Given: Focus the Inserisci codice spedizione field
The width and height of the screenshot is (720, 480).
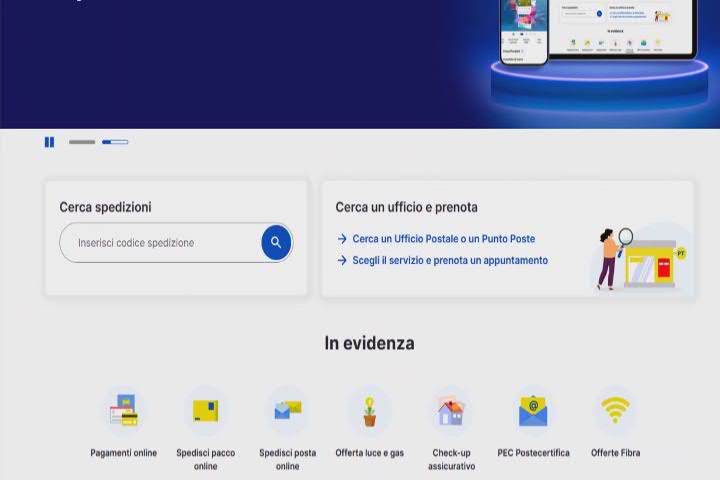Looking at the screenshot, I should click(x=160, y=243).
